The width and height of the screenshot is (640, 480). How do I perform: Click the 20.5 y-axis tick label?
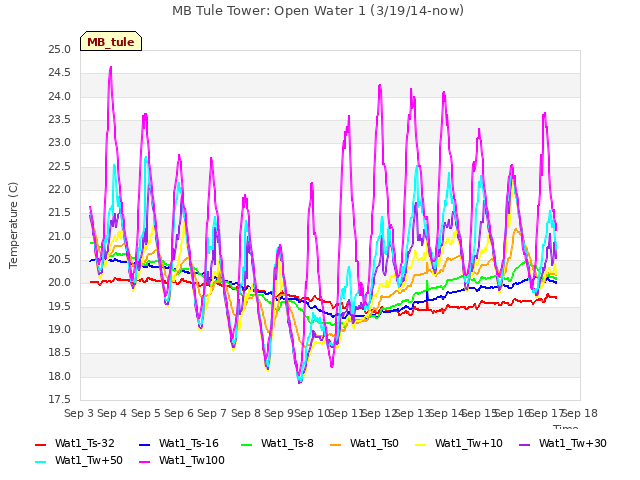pos(60,260)
